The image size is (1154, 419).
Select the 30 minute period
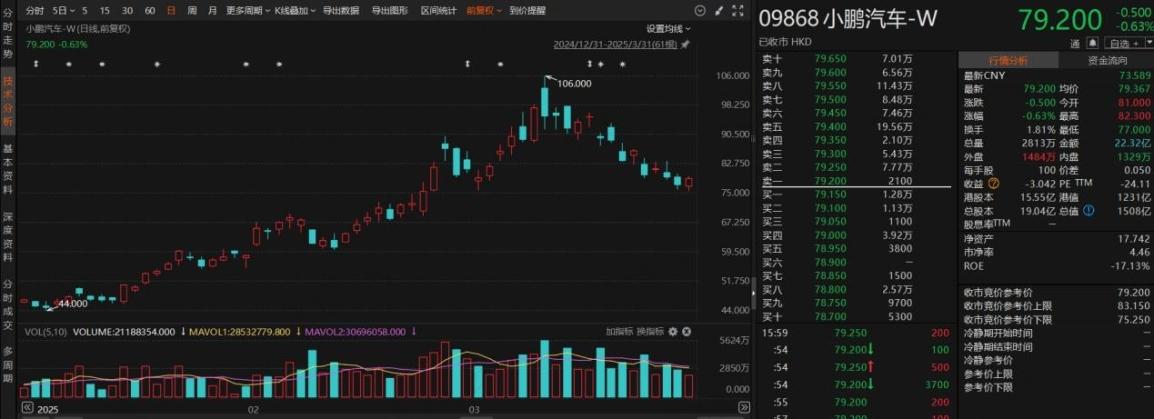(x=127, y=11)
